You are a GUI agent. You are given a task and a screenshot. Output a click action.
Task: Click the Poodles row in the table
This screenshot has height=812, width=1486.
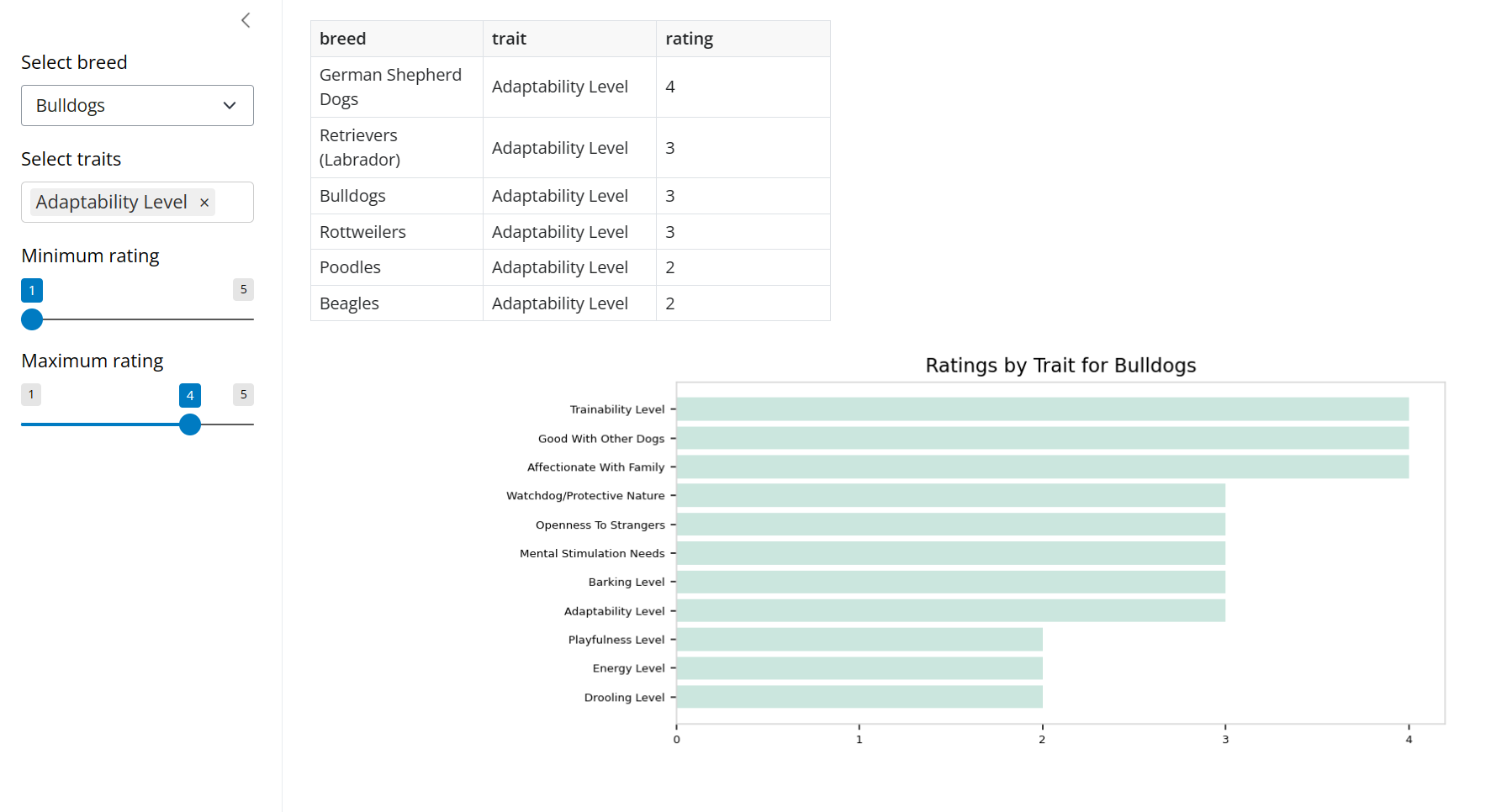pos(351,267)
